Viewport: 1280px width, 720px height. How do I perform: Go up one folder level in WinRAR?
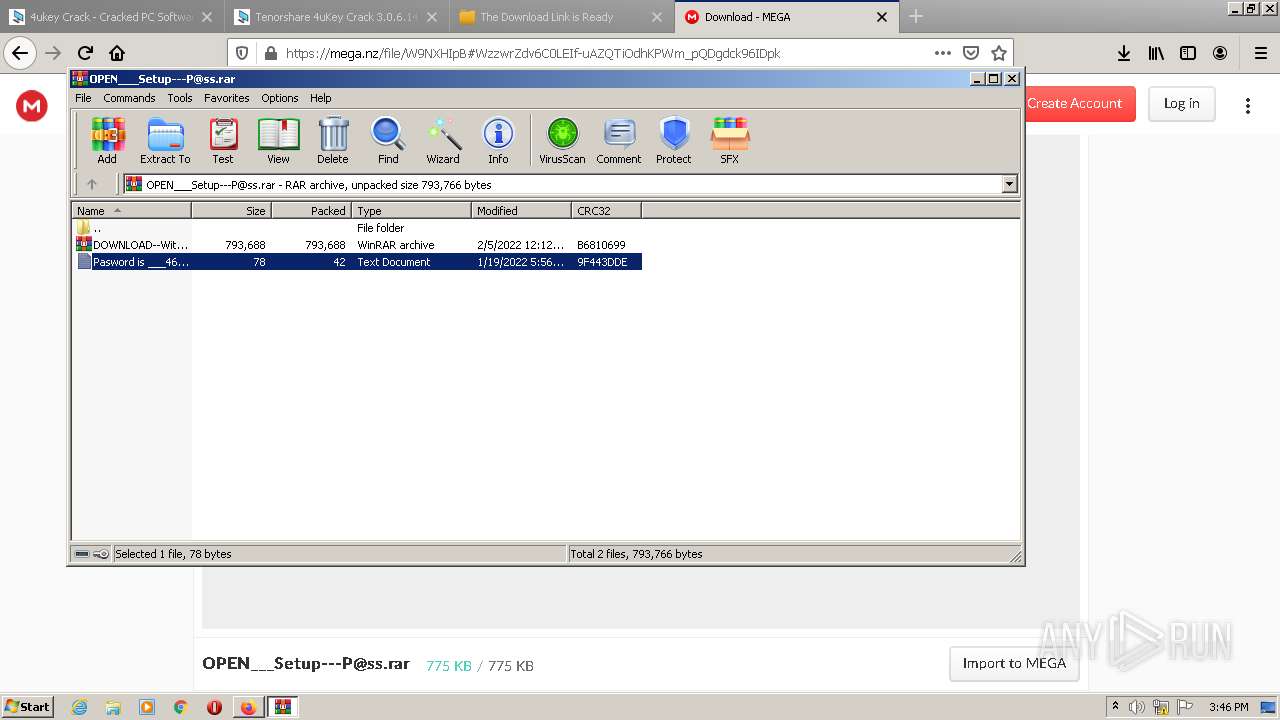click(x=92, y=184)
